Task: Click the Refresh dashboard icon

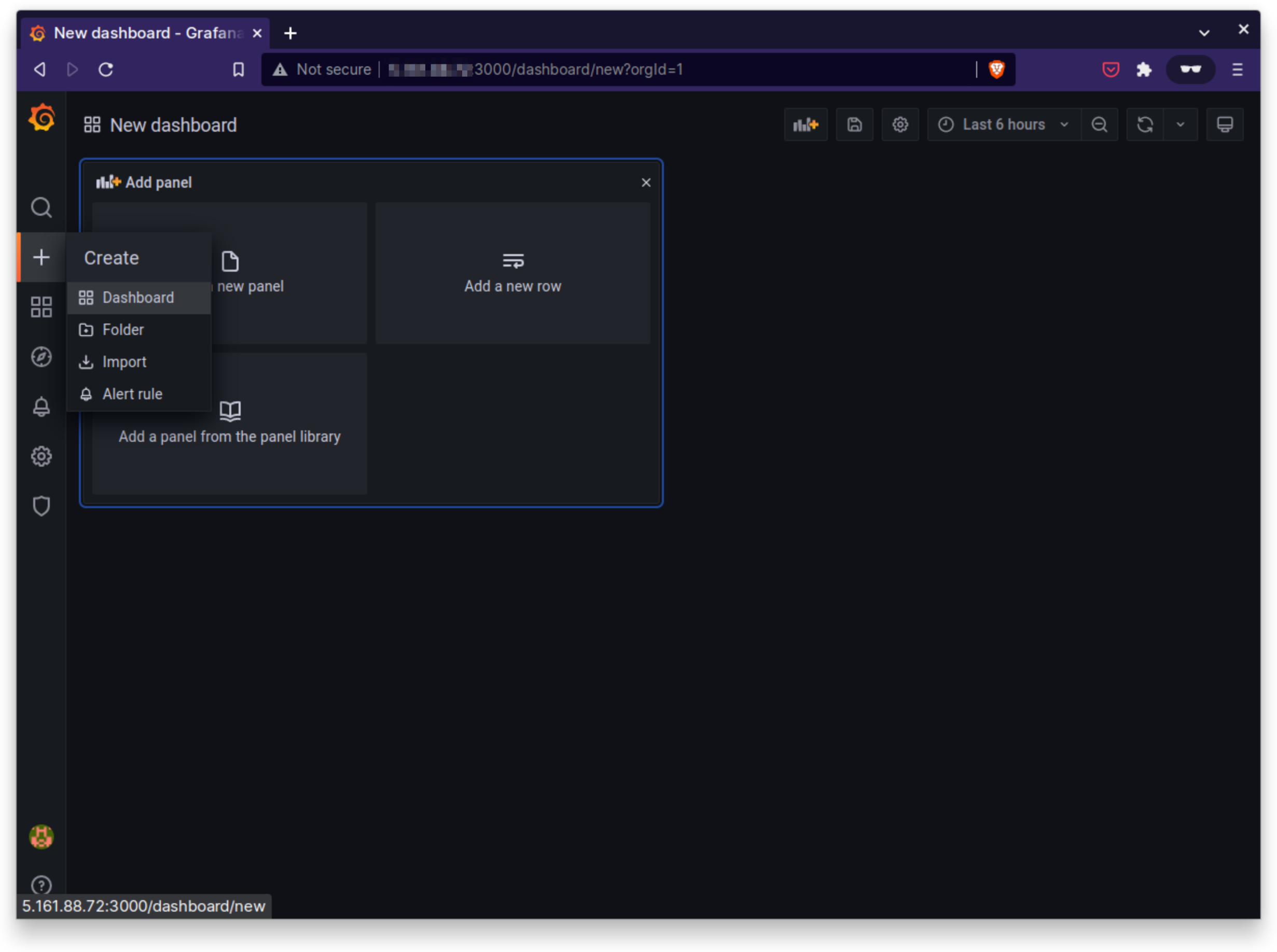Action: tap(1146, 124)
